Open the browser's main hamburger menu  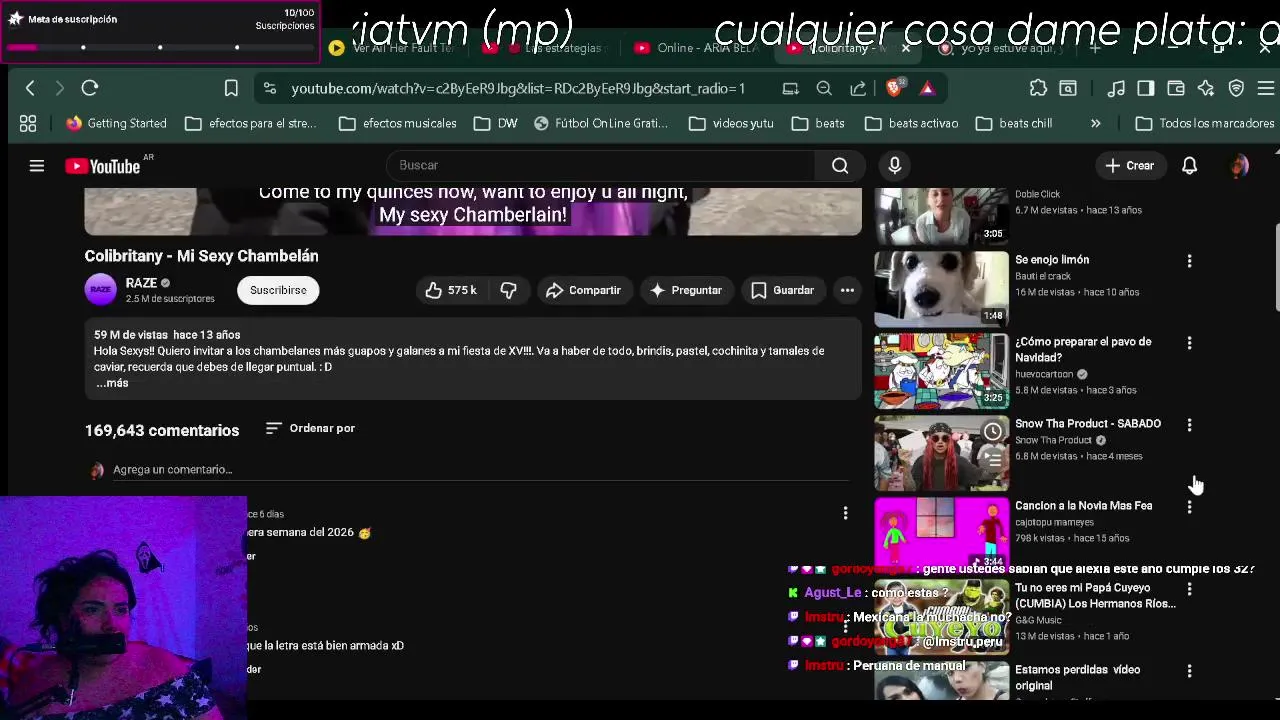click(1266, 88)
